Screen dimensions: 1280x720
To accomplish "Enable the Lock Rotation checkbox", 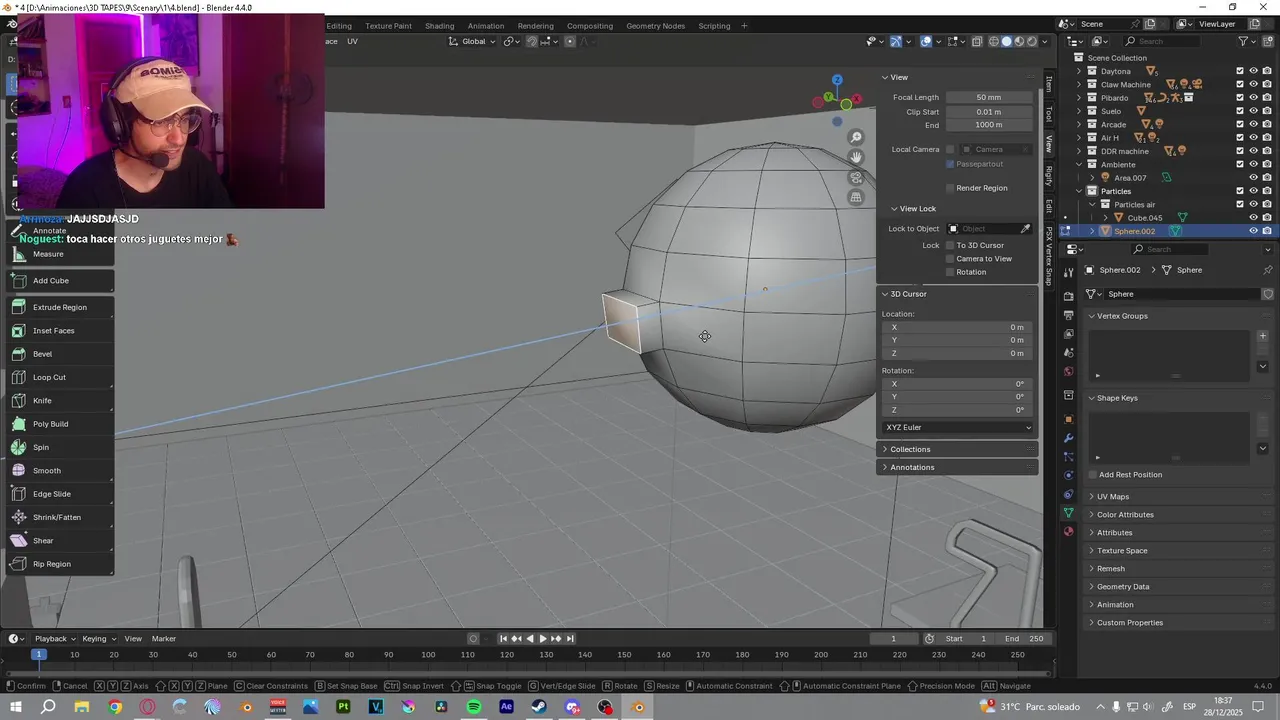I will [950, 272].
